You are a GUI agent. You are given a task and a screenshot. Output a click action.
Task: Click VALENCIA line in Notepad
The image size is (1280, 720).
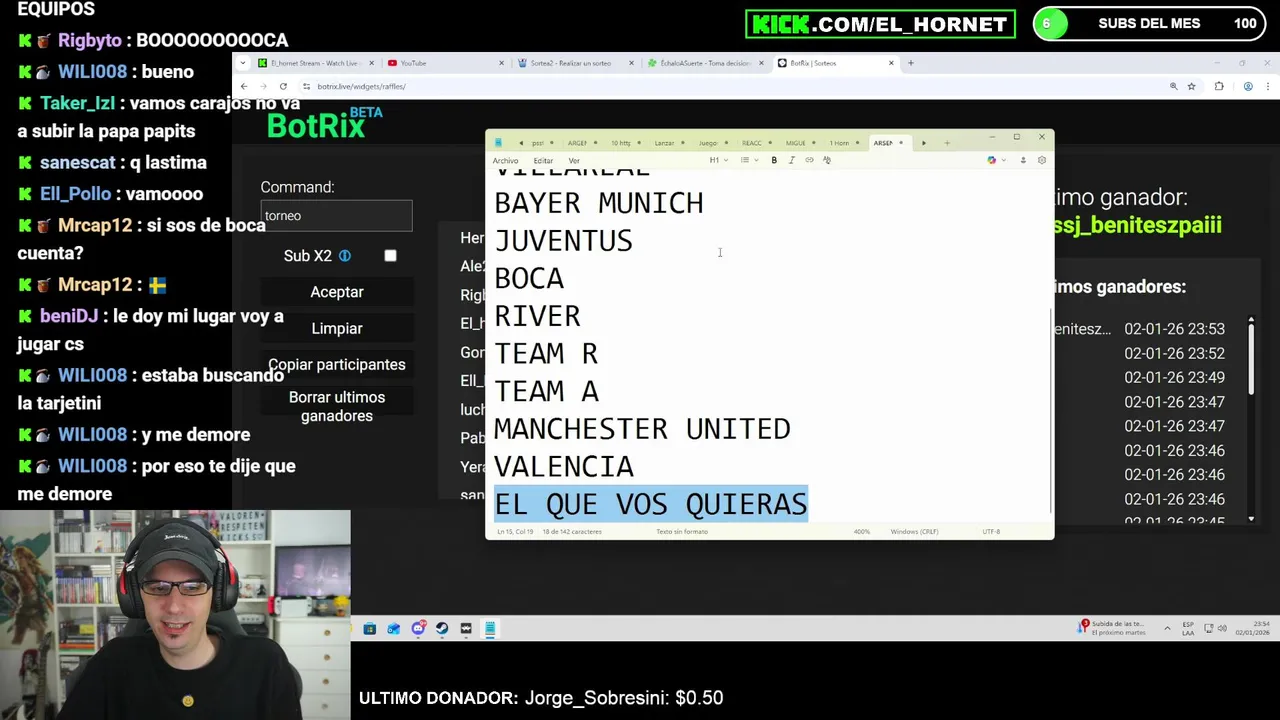point(564,467)
